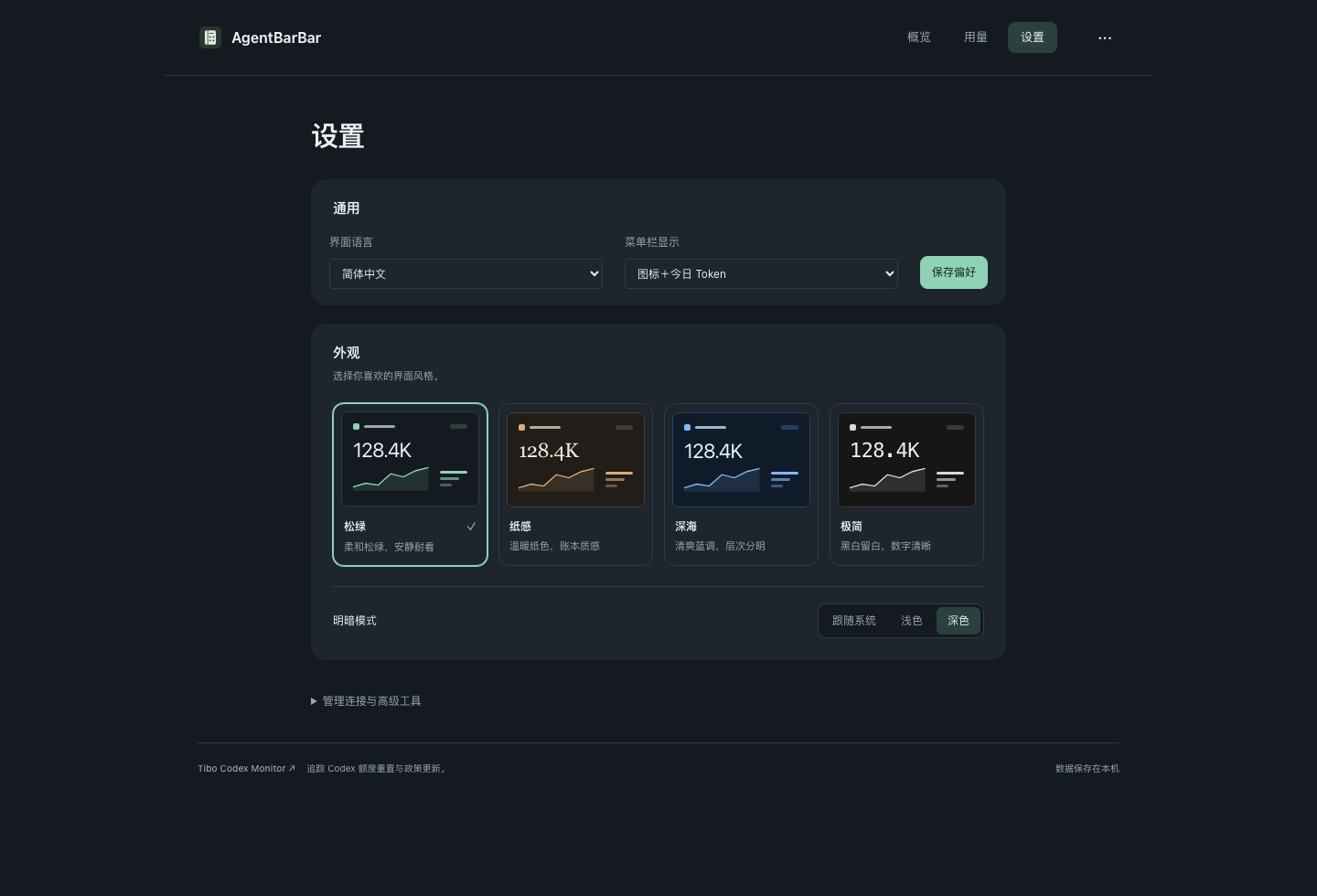1317x896 pixels.
Task: Click the 保存偏好 button
Action: [x=954, y=272]
